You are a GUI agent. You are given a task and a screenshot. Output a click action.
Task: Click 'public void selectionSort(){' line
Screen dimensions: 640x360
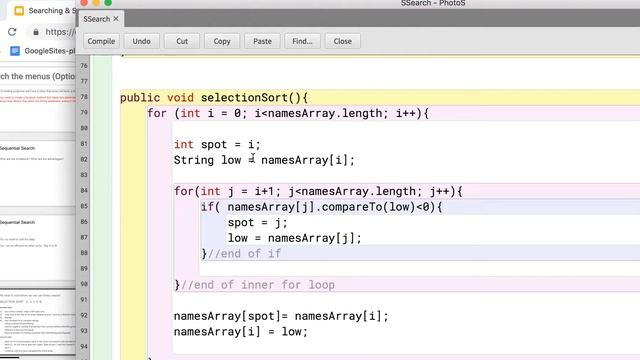pyautogui.click(x=214, y=98)
